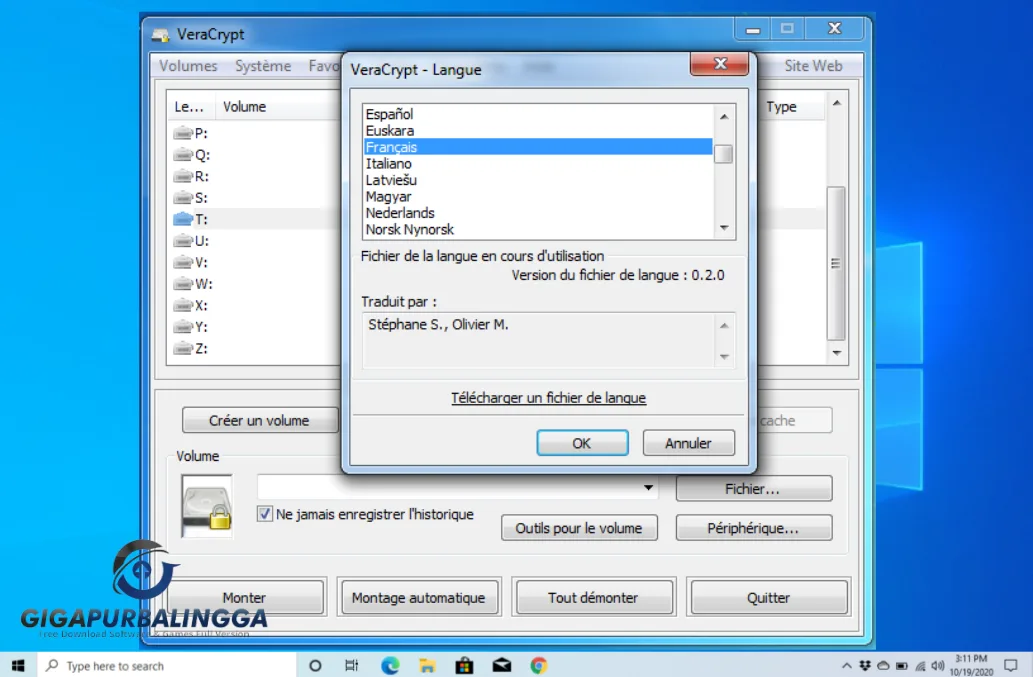Click the Monter button

245,597
